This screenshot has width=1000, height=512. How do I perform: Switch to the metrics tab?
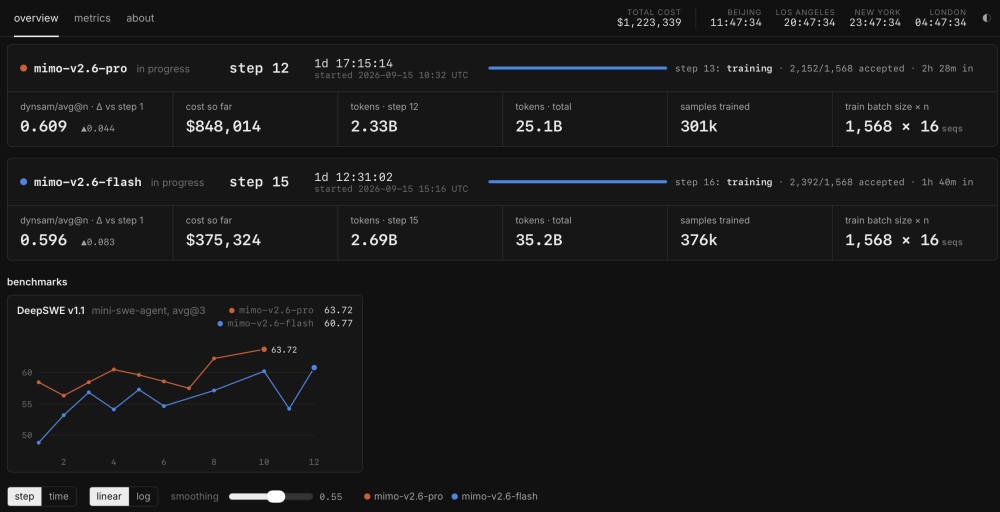click(x=92, y=18)
